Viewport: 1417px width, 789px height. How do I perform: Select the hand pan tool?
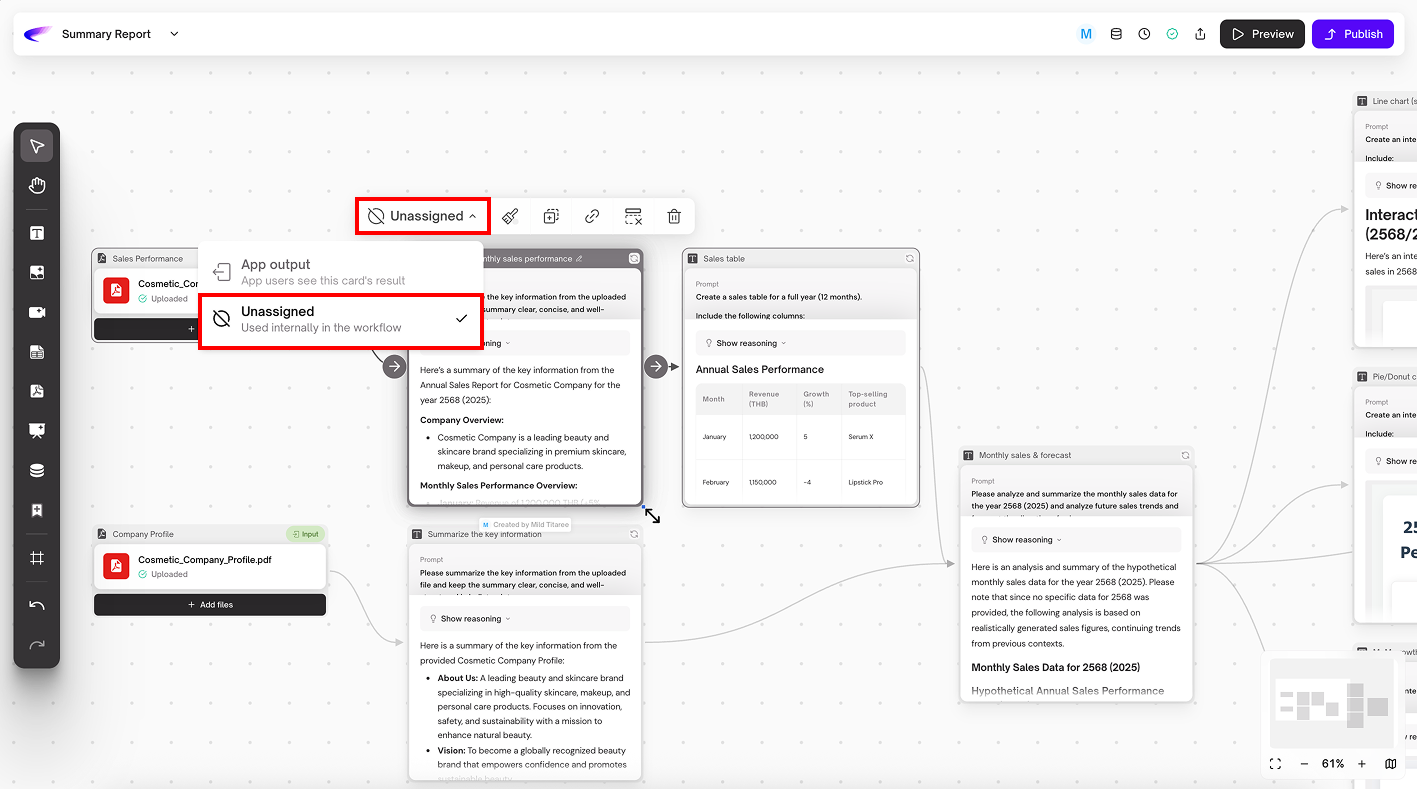click(x=37, y=186)
